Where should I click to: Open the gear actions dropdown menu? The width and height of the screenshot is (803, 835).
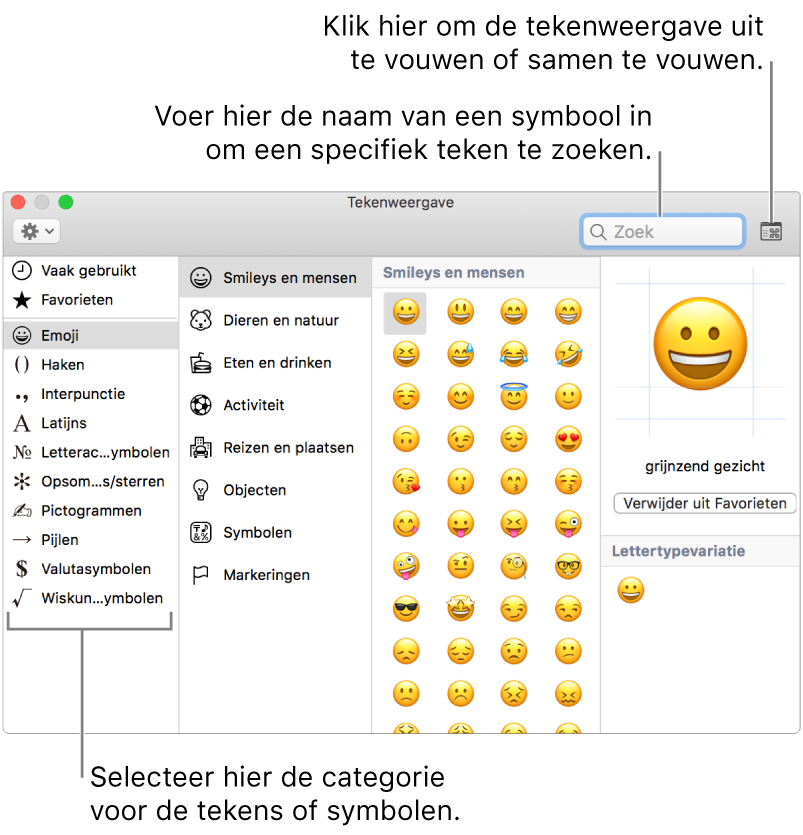[x=36, y=231]
